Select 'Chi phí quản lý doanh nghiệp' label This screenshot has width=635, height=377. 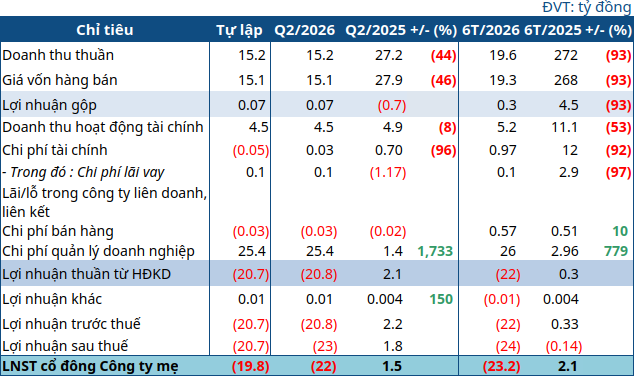pos(98,251)
